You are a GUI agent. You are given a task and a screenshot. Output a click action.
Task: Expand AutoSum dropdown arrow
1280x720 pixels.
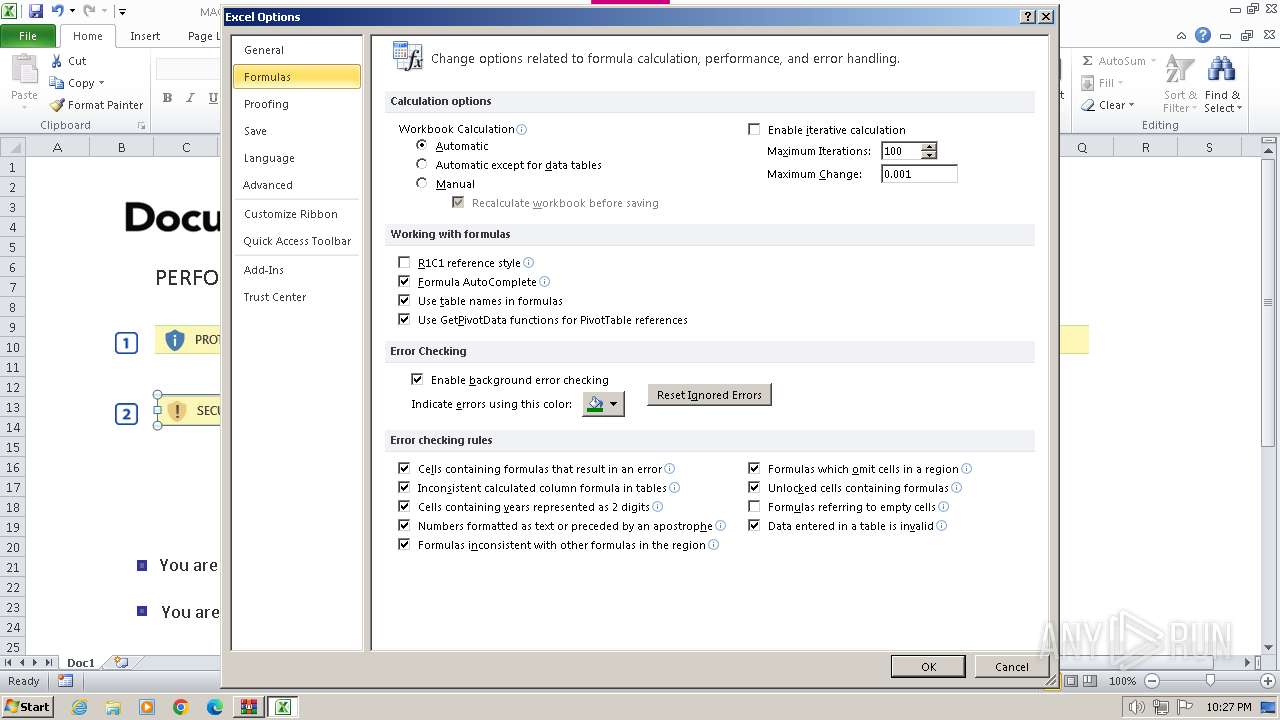(1153, 61)
